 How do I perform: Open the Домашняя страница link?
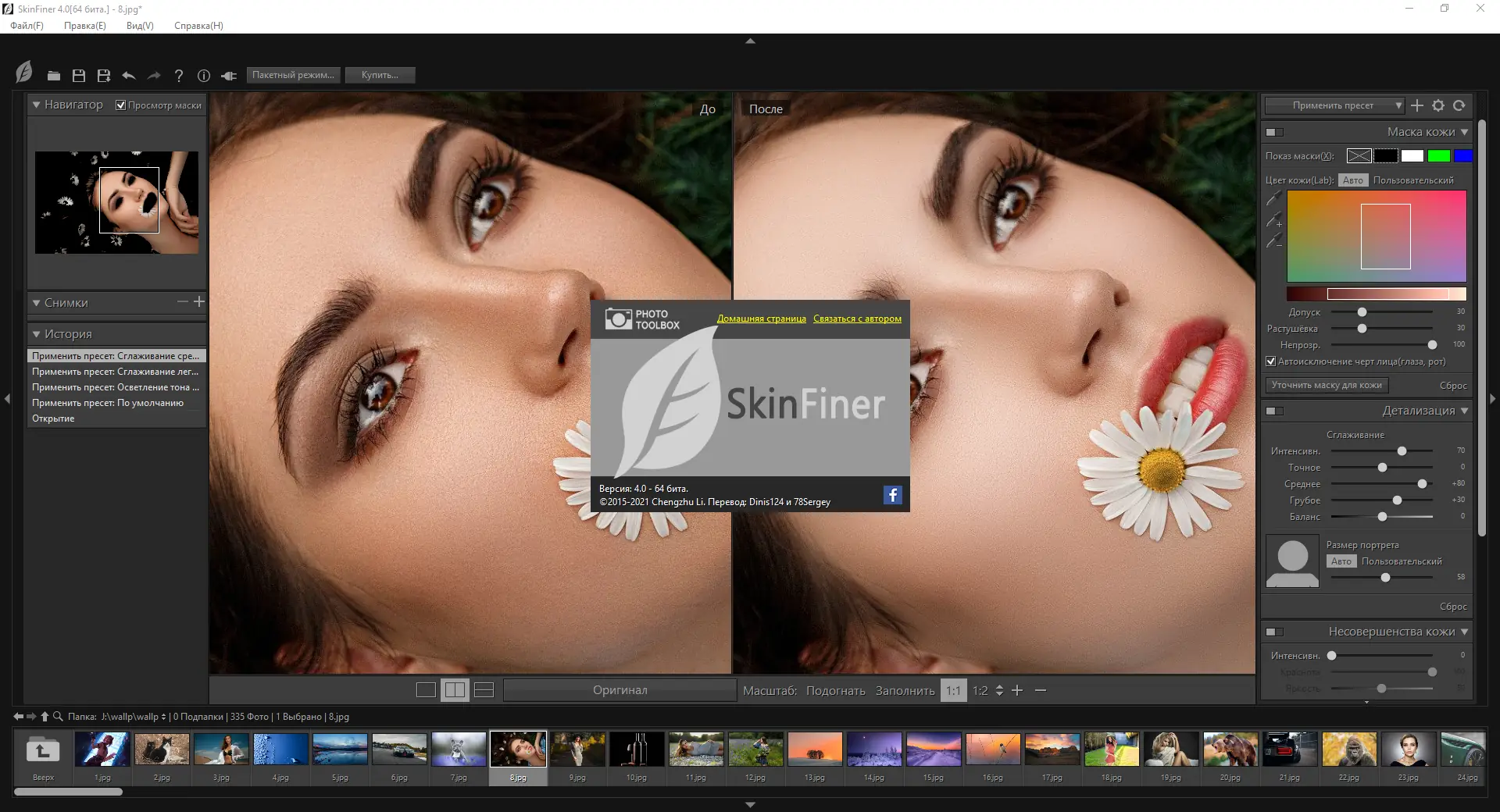[x=762, y=319]
